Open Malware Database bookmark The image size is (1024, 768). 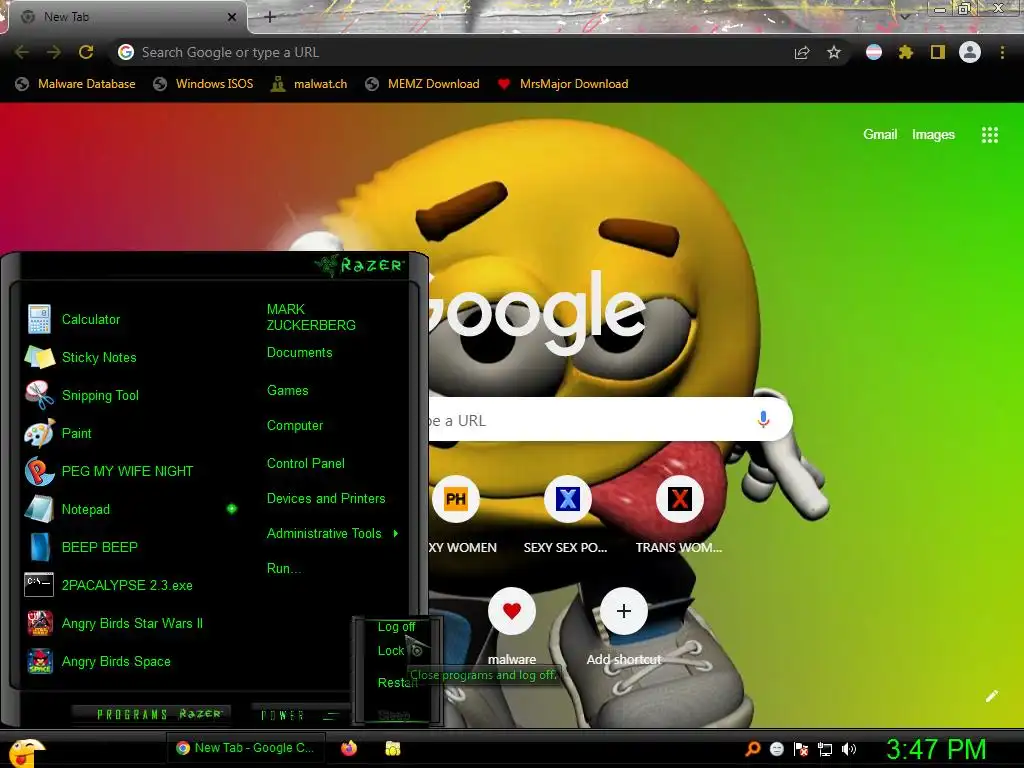tap(75, 84)
